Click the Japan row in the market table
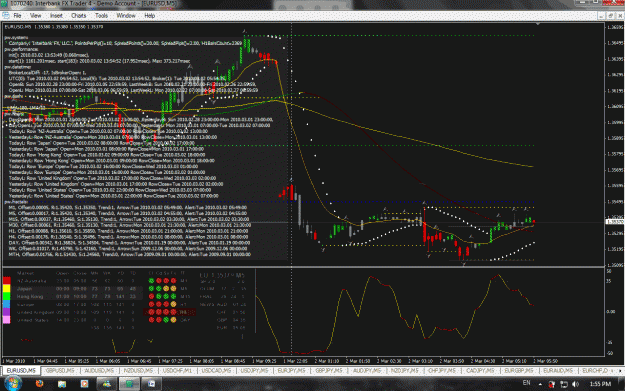 point(77,289)
